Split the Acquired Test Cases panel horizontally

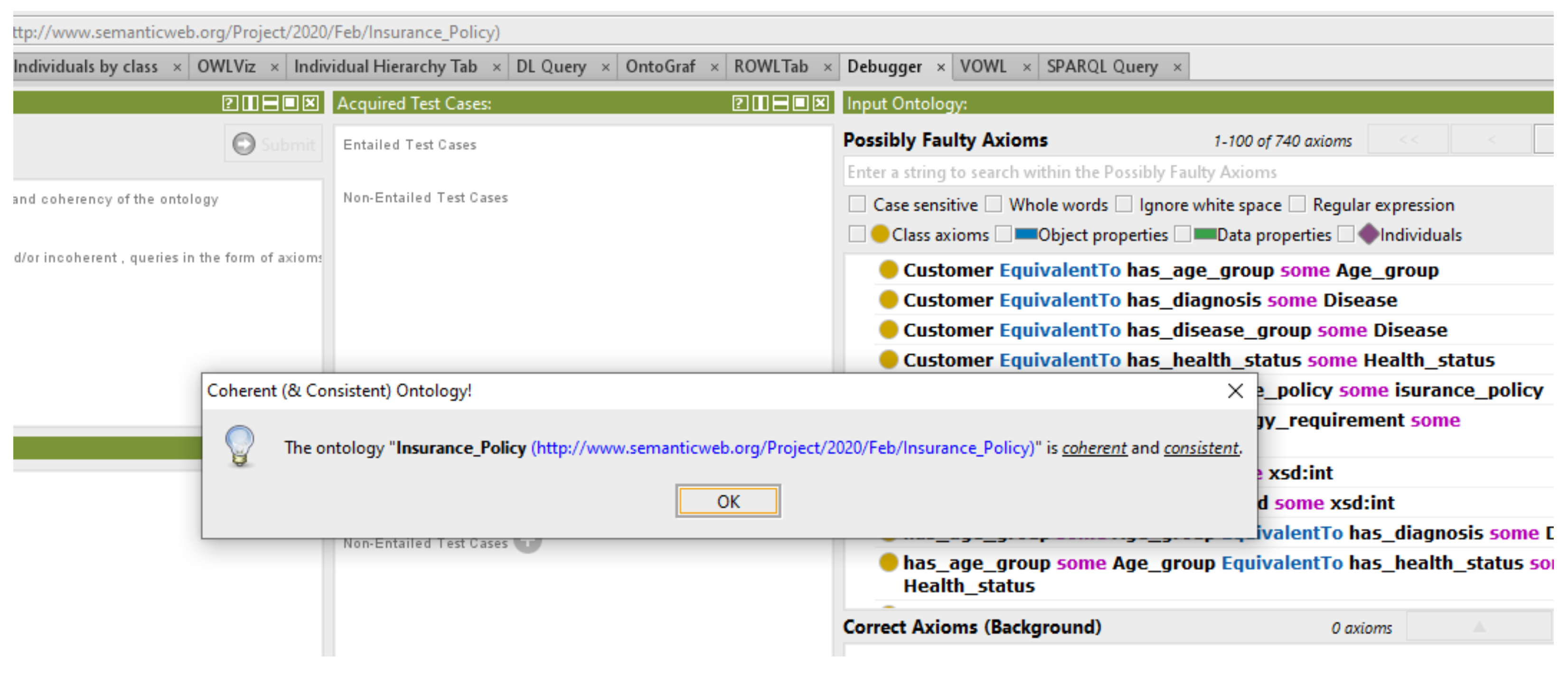(780, 103)
